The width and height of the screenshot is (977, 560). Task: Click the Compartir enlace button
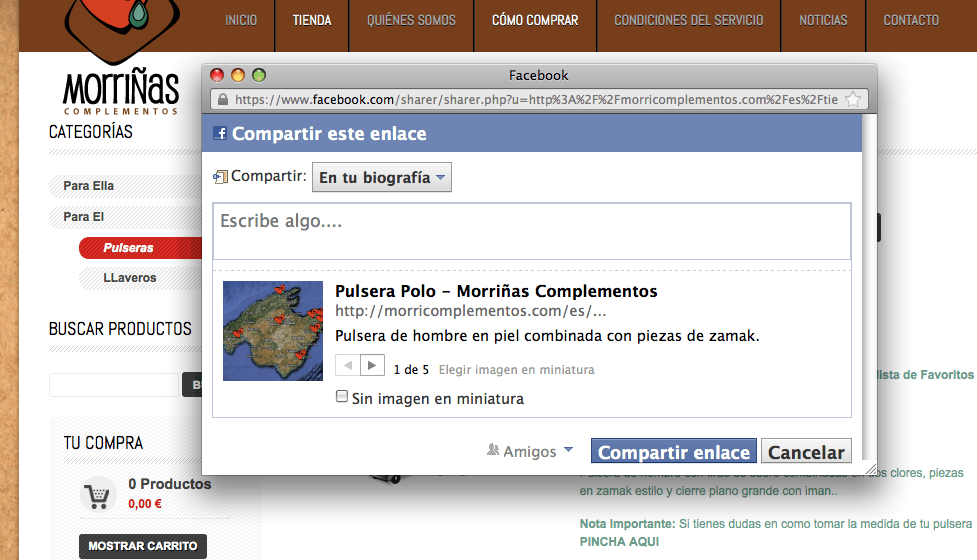pos(674,452)
